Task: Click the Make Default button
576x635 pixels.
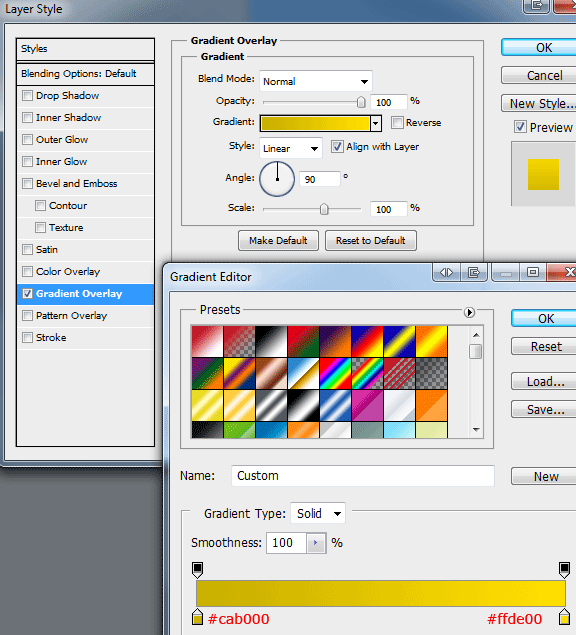Action: 278,241
